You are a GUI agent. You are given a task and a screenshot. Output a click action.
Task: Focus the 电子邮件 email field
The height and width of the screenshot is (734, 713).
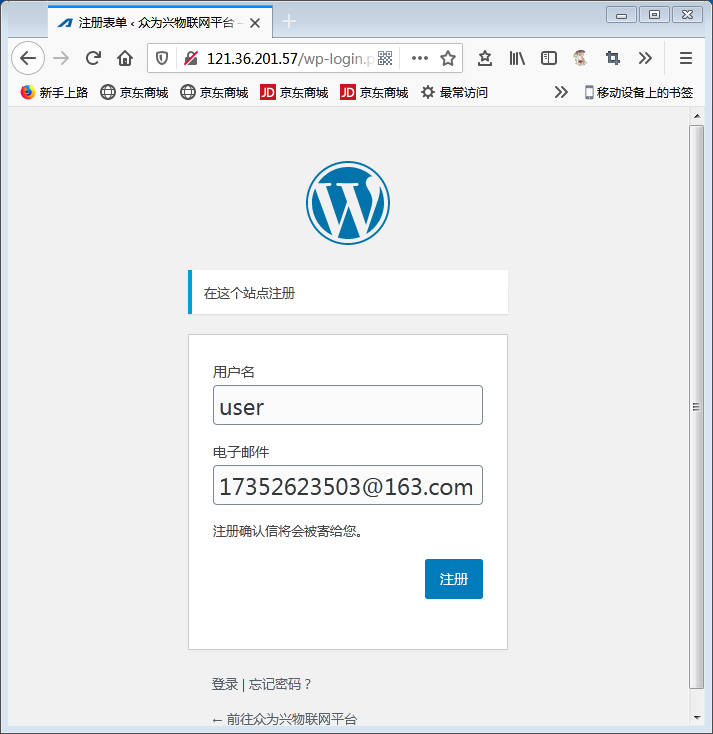348,485
